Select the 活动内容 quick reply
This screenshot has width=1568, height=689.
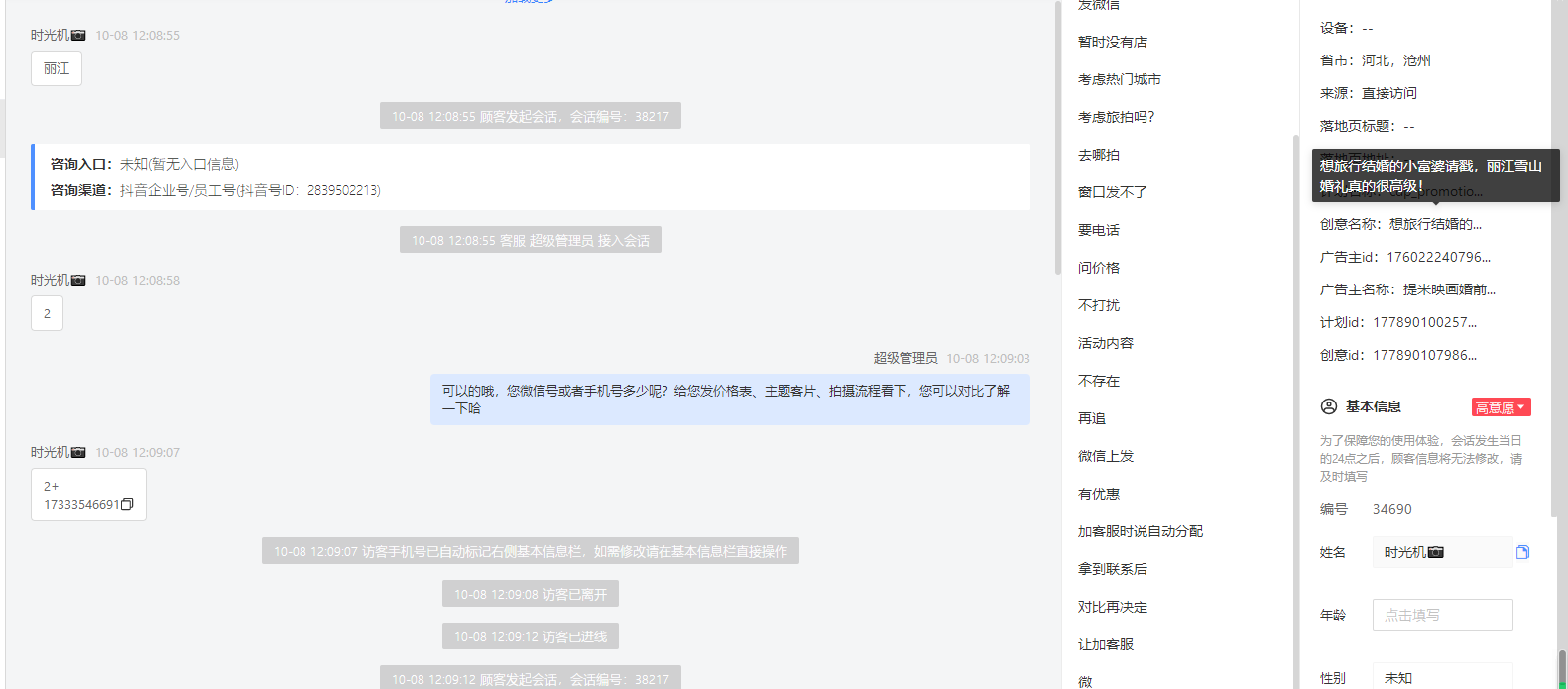pos(1106,343)
